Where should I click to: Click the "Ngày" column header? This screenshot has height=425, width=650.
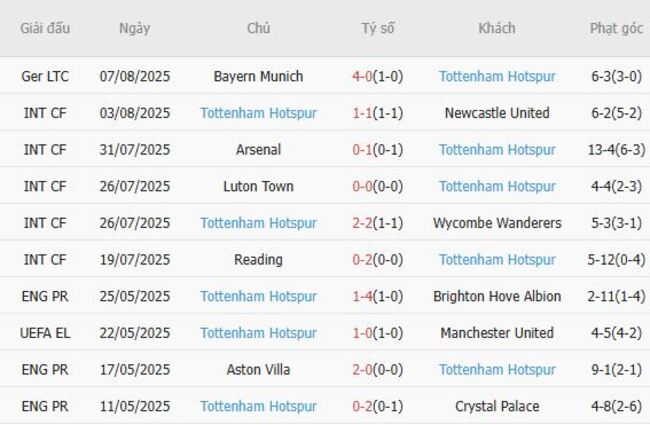tap(134, 28)
